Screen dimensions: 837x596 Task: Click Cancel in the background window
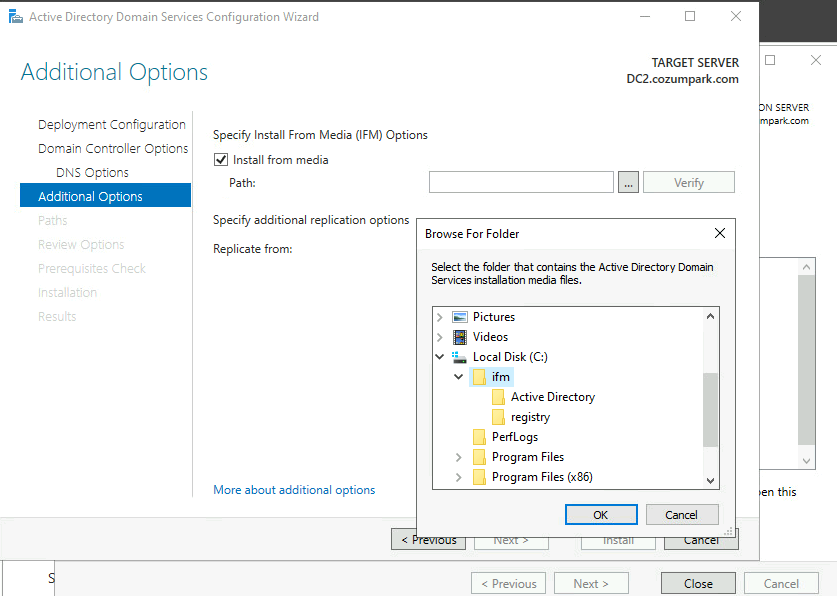coord(781,584)
